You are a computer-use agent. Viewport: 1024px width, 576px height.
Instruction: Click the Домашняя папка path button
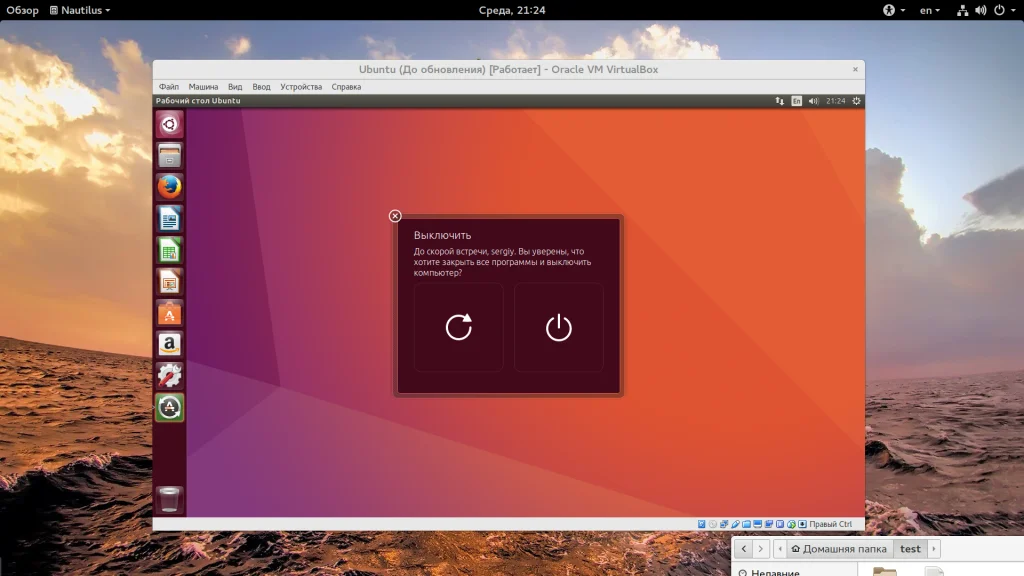tap(838, 549)
